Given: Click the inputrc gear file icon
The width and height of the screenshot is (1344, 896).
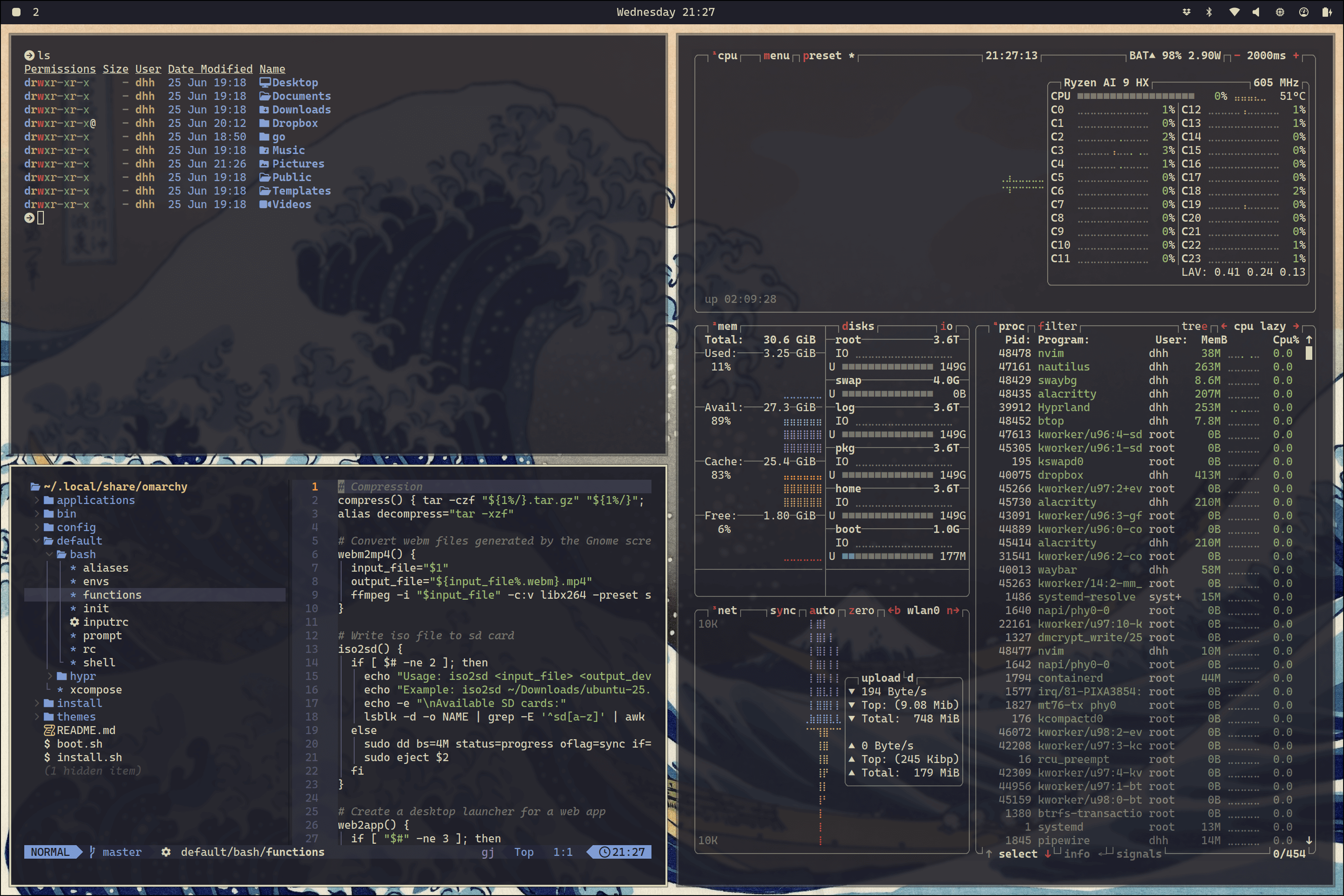Looking at the screenshot, I should [x=74, y=622].
